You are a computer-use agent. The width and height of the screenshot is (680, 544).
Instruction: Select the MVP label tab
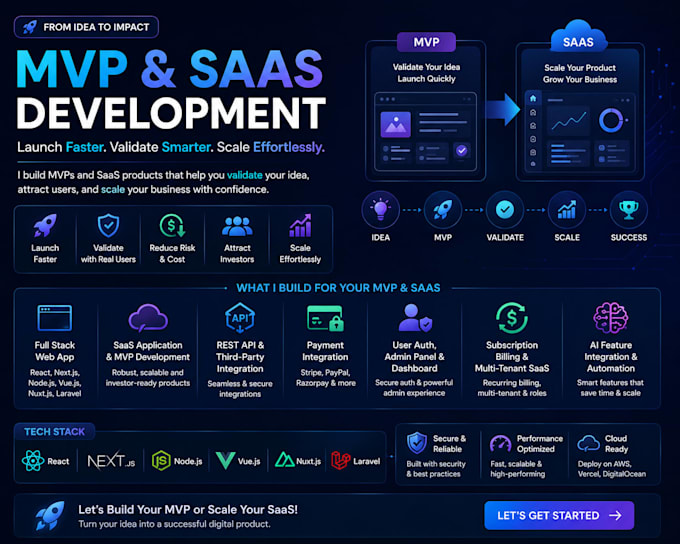426,42
